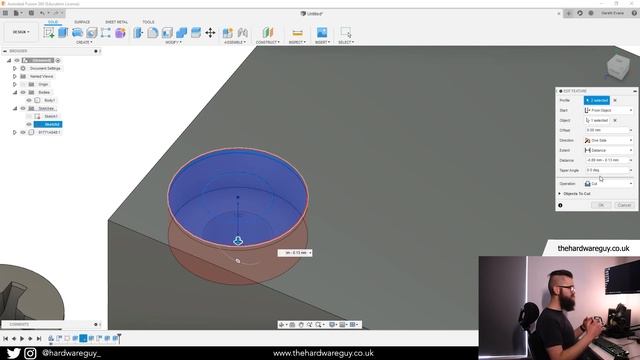This screenshot has height=360, width=640.
Task: Click the Select tool icon
Action: [x=346, y=33]
